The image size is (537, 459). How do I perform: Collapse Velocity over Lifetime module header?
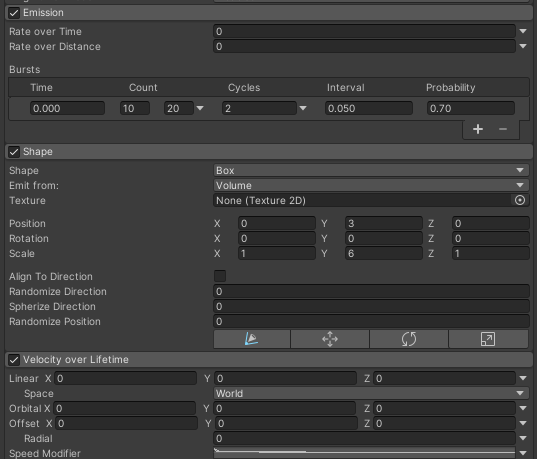(x=269, y=360)
